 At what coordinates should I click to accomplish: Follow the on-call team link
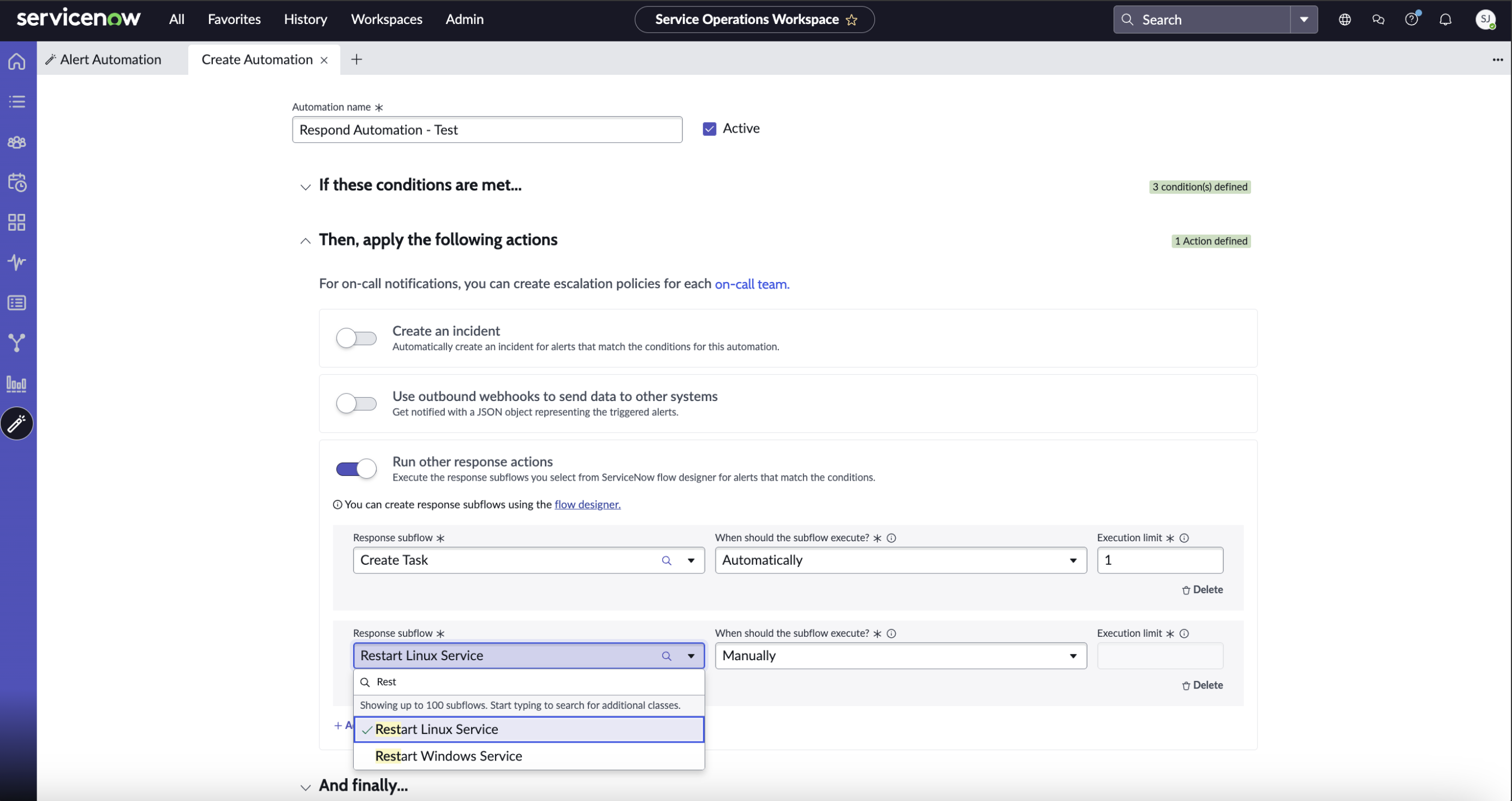coord(752,284)
